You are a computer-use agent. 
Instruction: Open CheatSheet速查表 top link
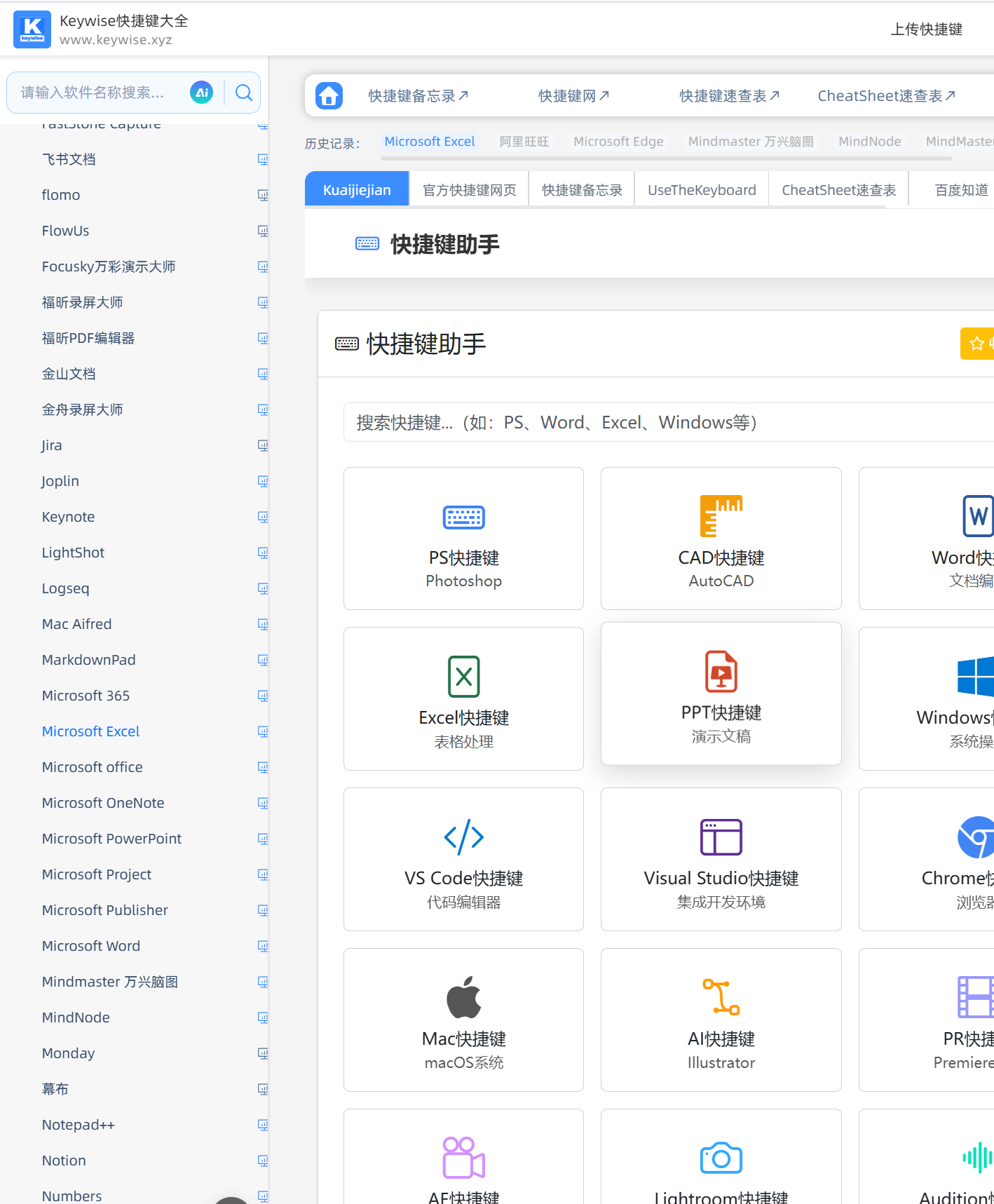887,95
